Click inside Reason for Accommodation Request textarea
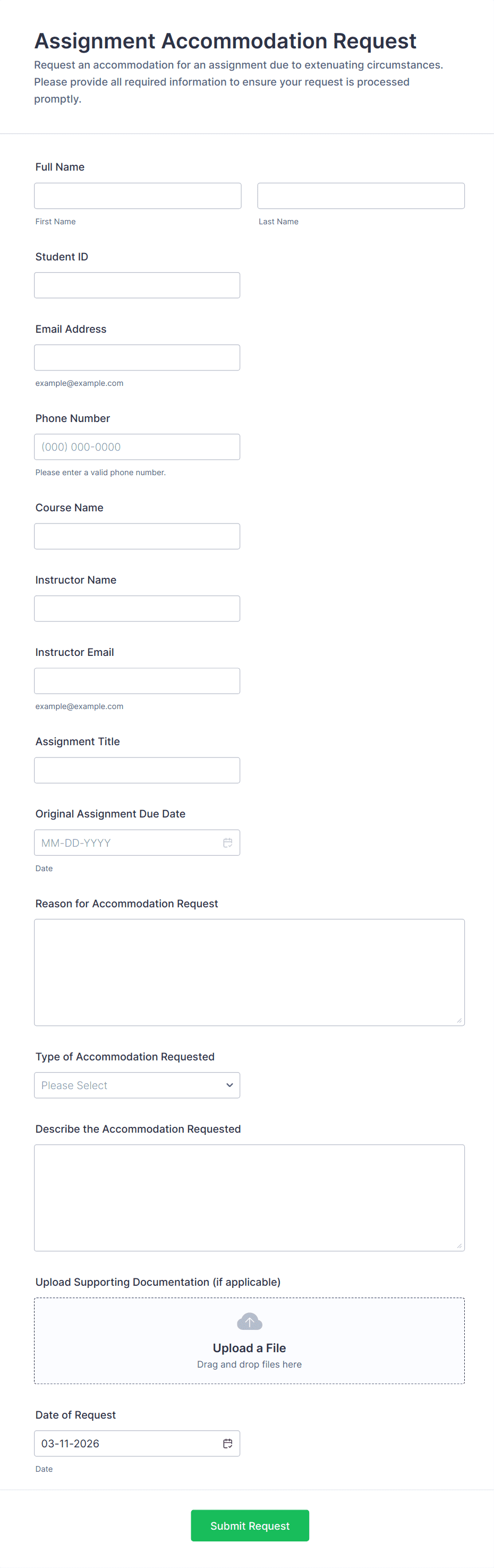 (250, 973)
